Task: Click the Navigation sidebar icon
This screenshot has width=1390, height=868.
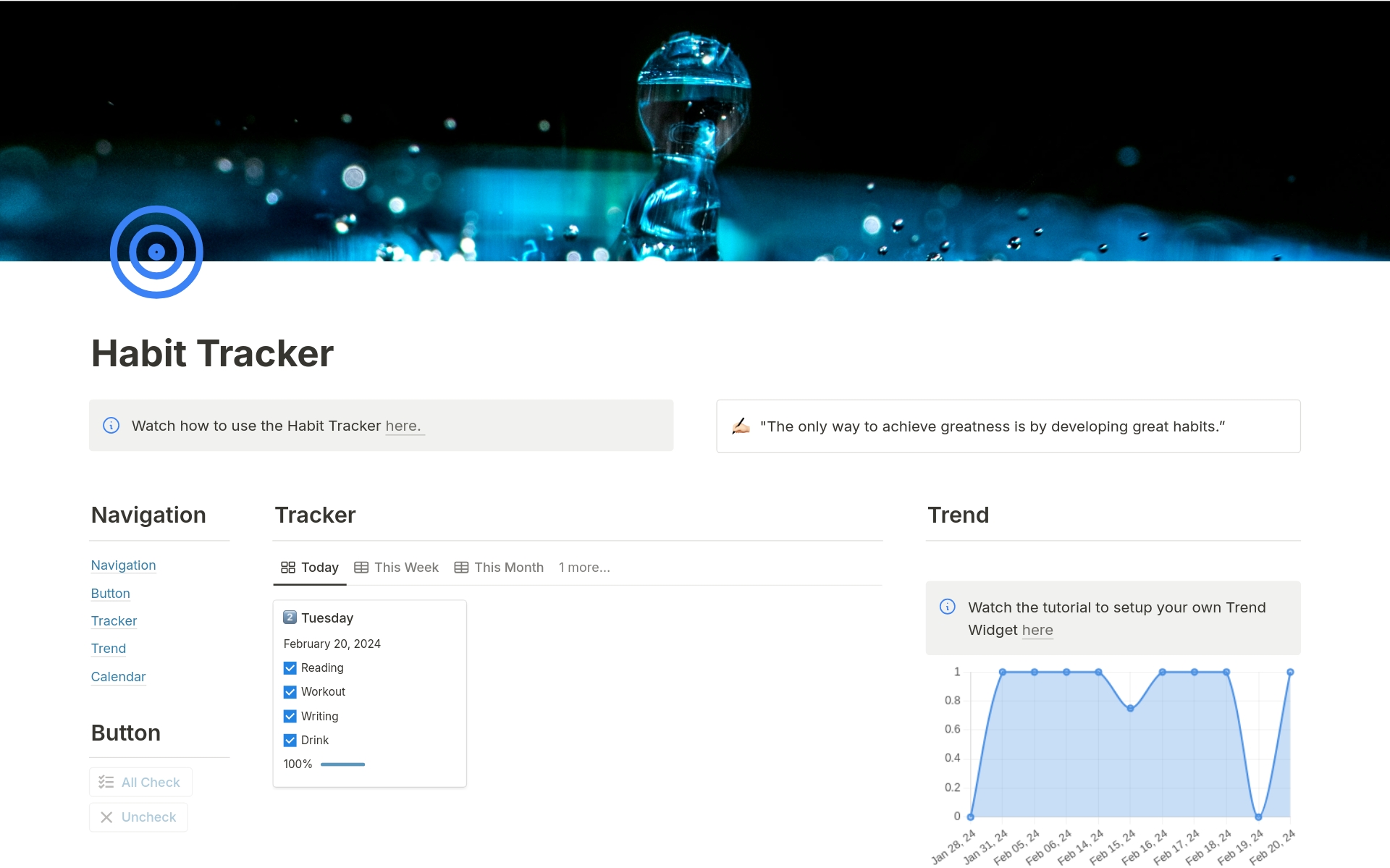Action: click(123, 564)
